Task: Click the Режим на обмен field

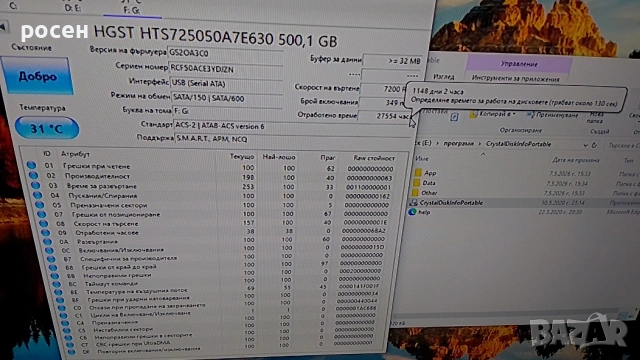Action: [227, 98]
